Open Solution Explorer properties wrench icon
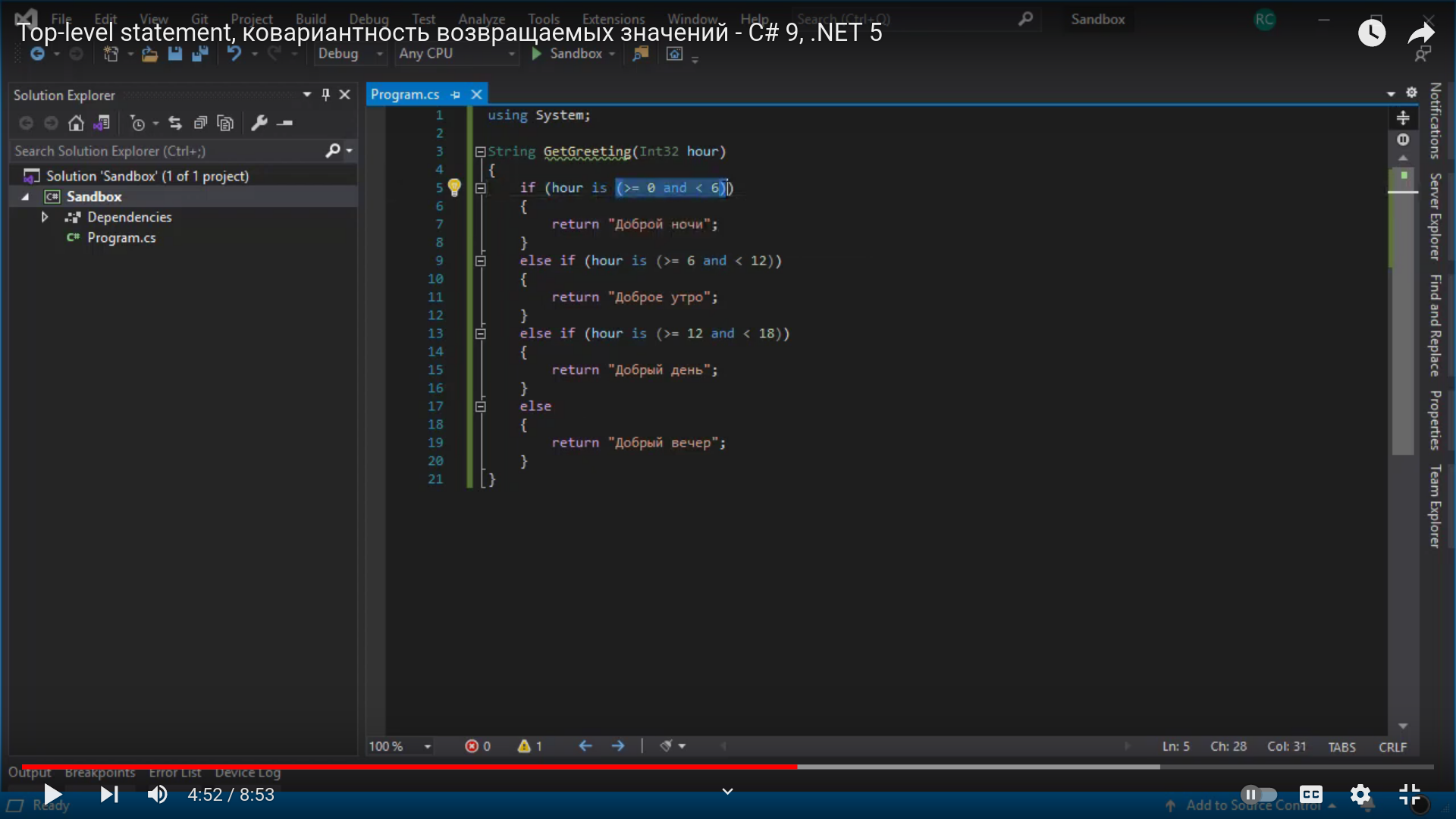Screen dimensions: 1456x819 (259, 123)
